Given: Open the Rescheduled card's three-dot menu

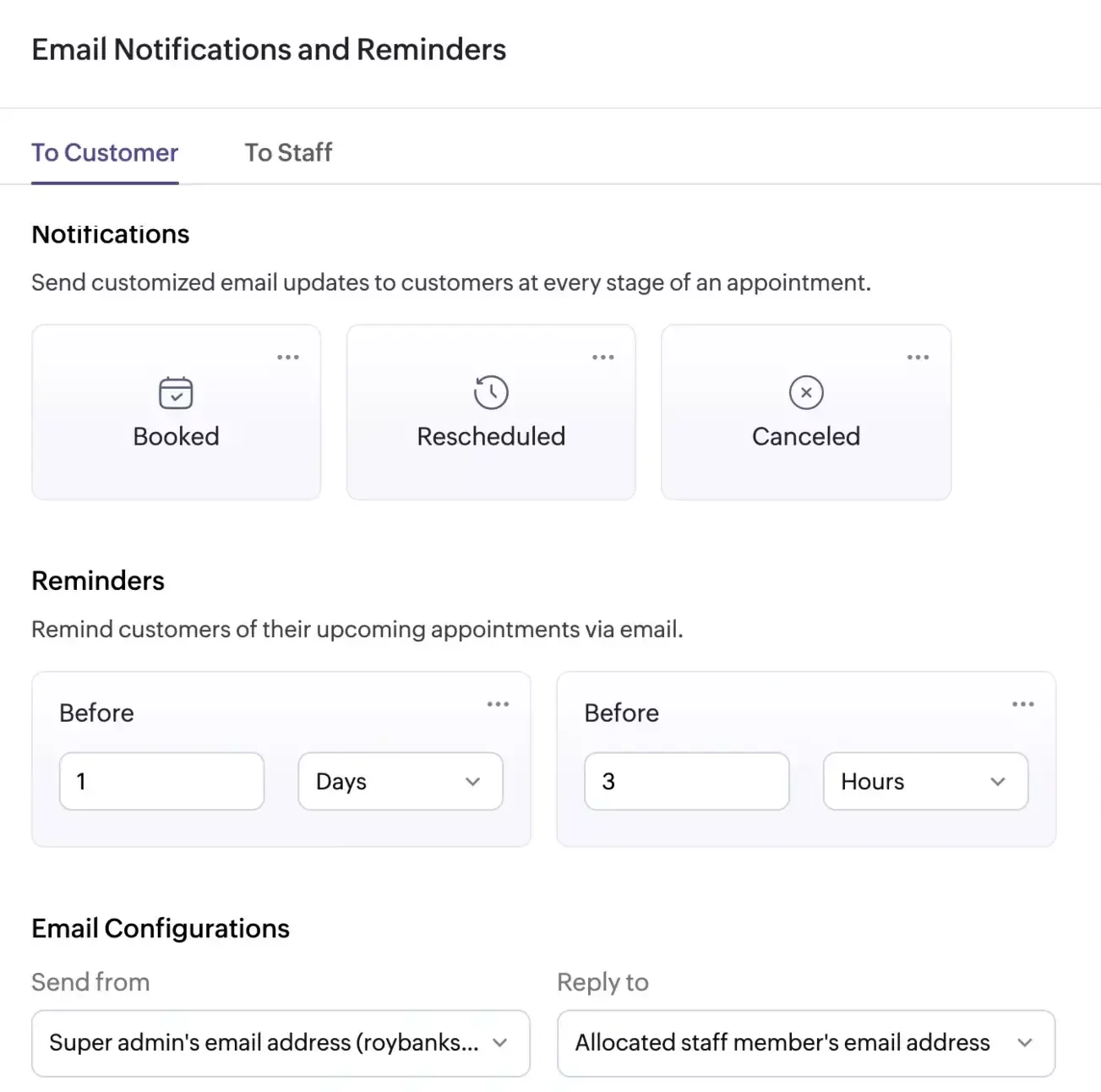Looking at the screenshot, I should (603, 358).
